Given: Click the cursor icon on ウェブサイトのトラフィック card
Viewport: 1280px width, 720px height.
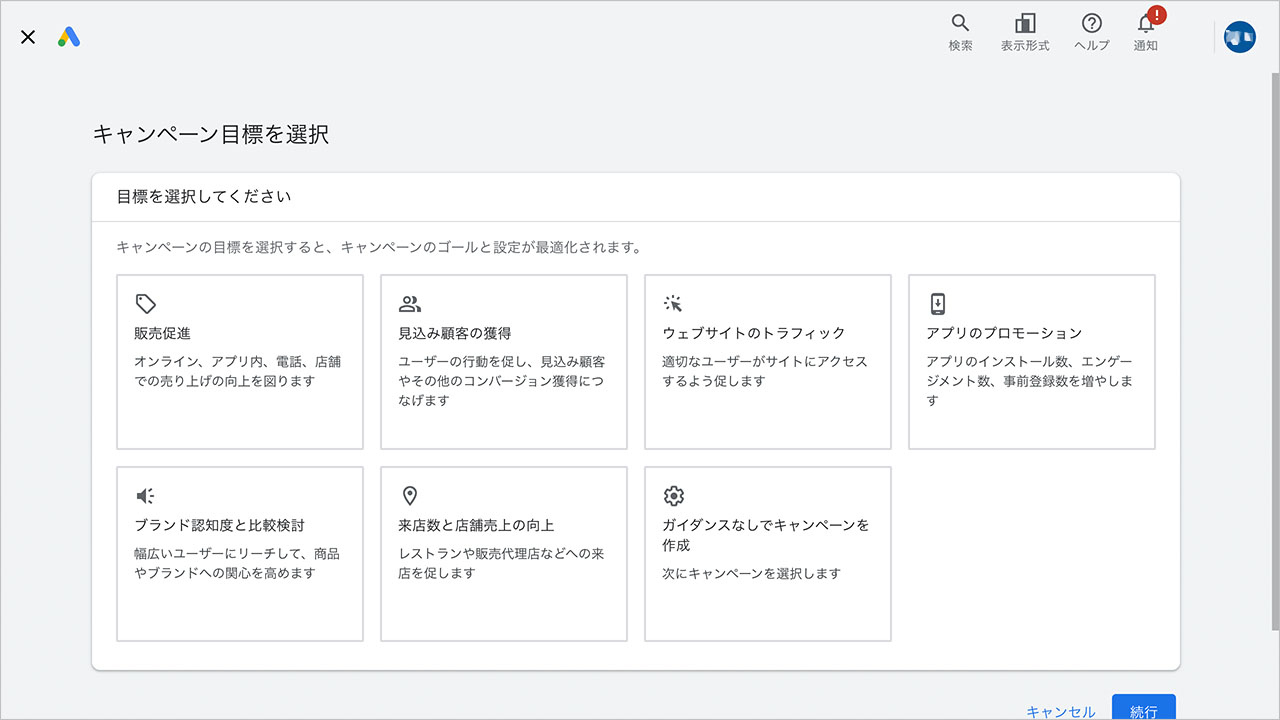Looking at the screenshot, I should [674, 304].
